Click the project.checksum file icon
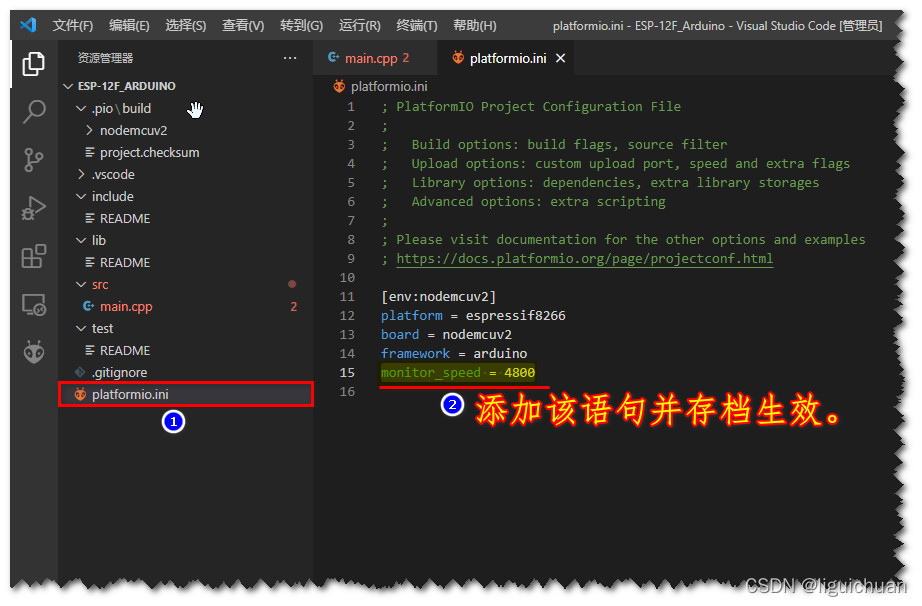 (x=90, y=152)
